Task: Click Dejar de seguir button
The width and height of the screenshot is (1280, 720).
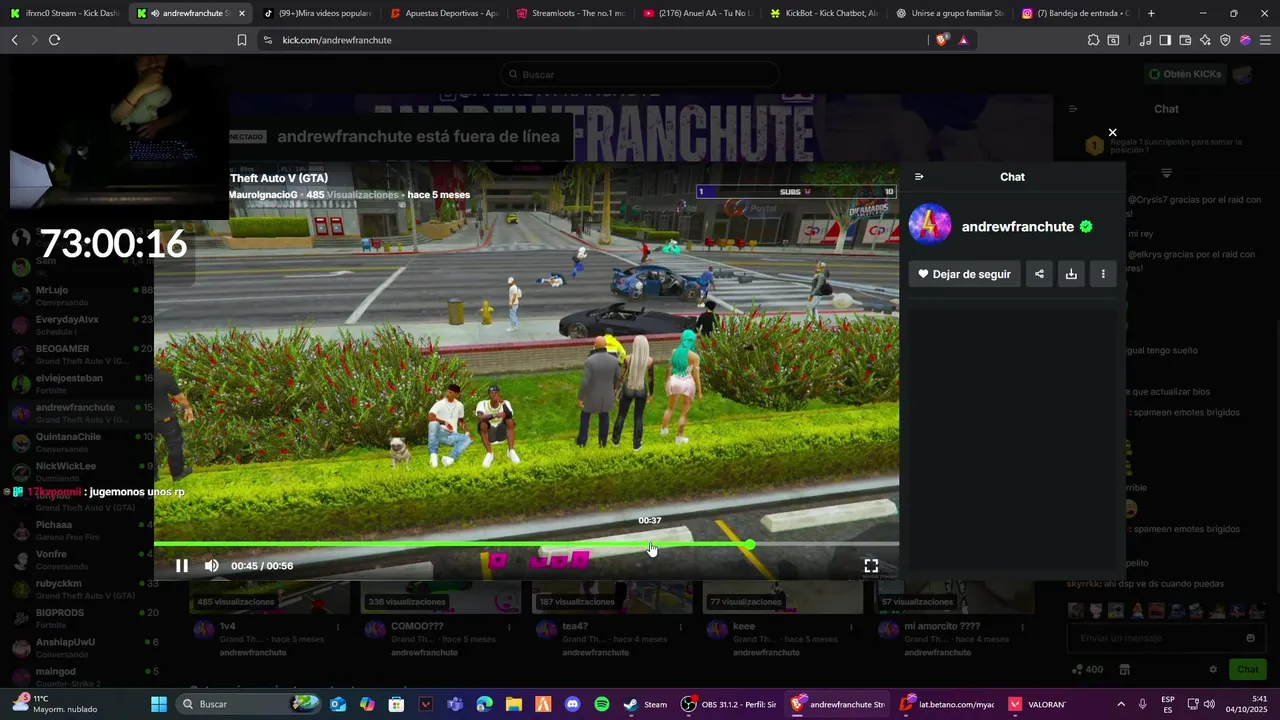Action: coord(965,274)
